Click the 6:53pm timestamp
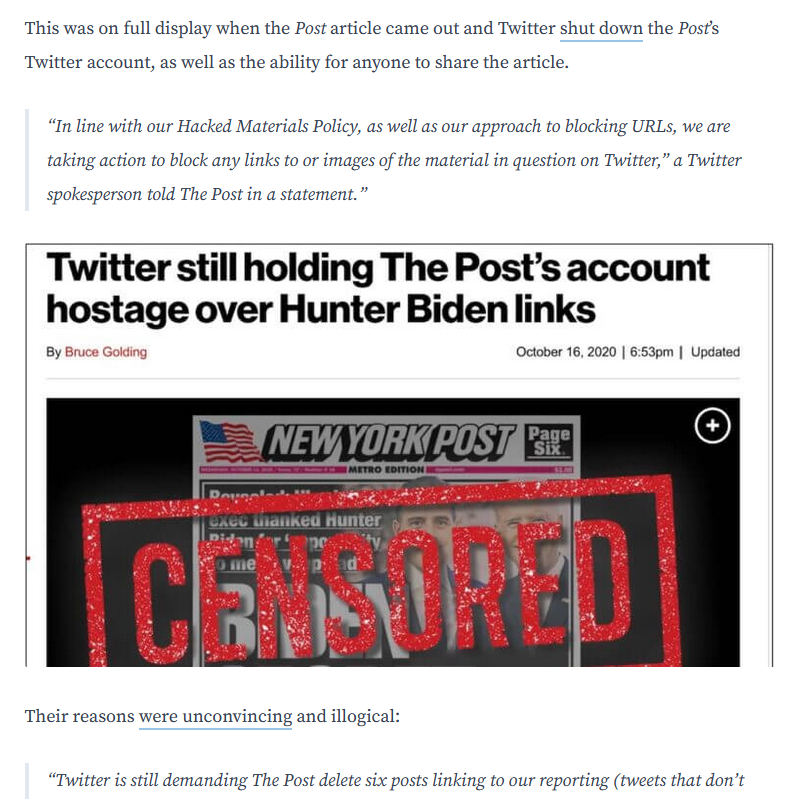Screen dimensions: 802x799 pos(651,352)
